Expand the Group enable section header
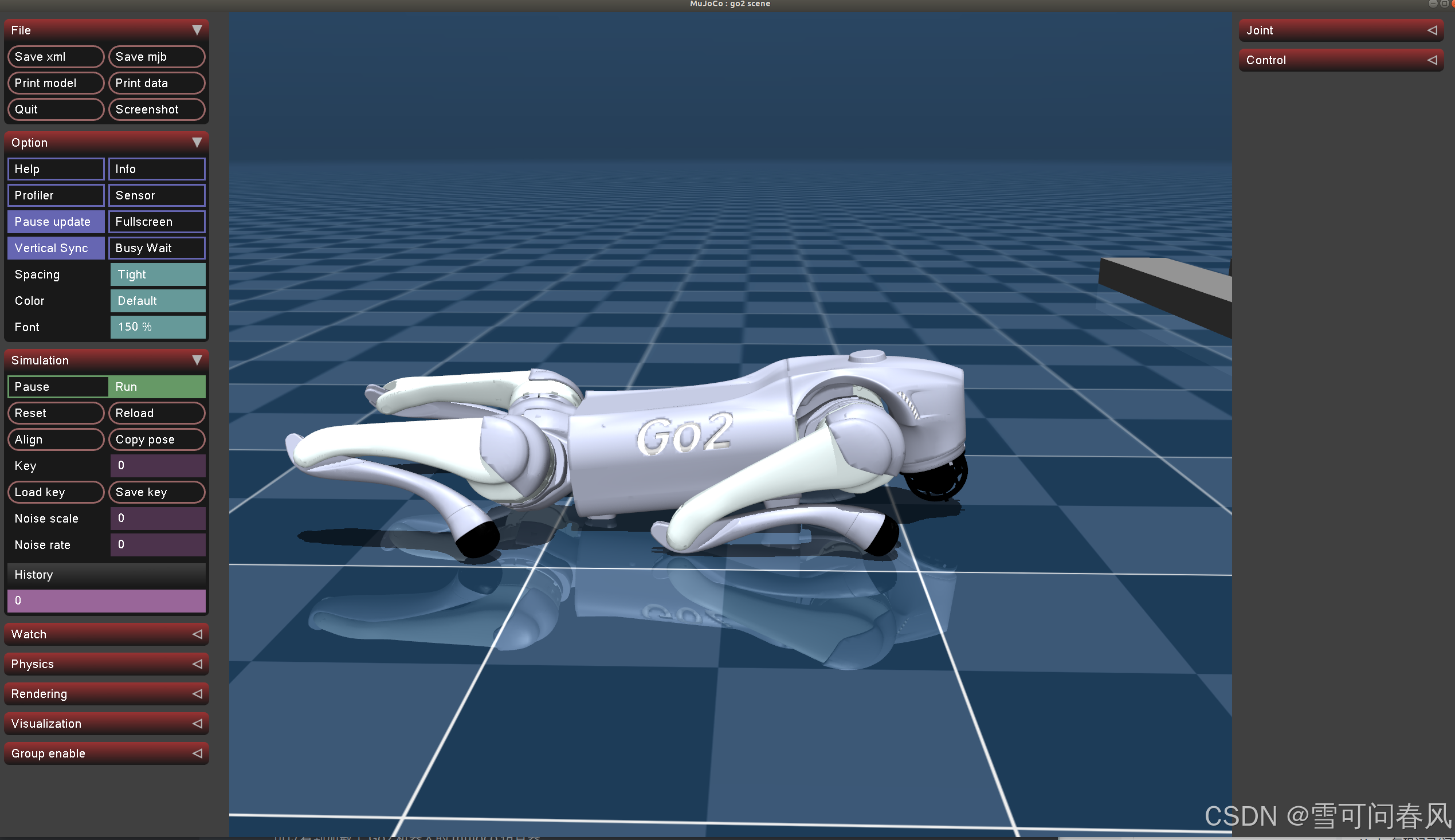 coord(106,753)
